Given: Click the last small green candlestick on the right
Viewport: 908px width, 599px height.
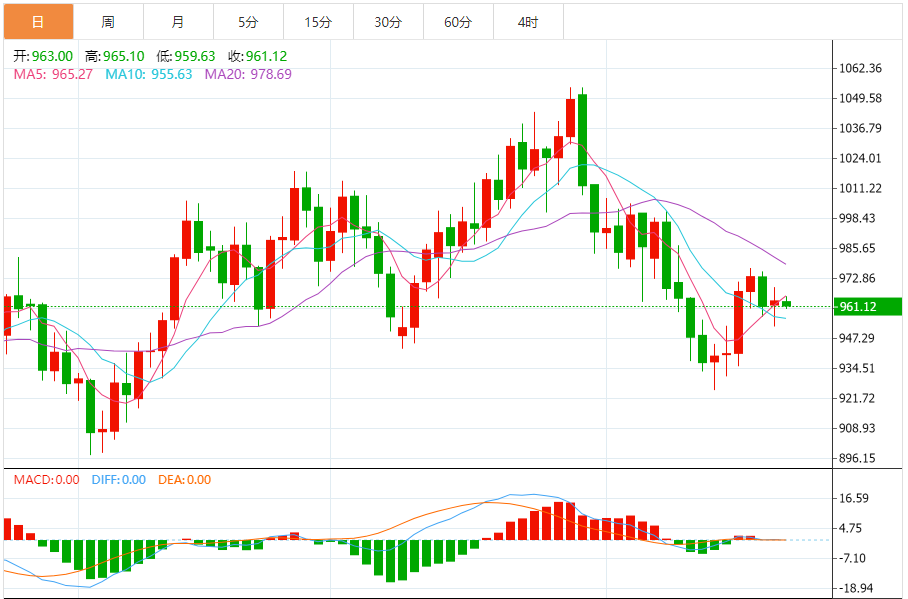Looking at the screenshot, I should click(x=786, y=303).
